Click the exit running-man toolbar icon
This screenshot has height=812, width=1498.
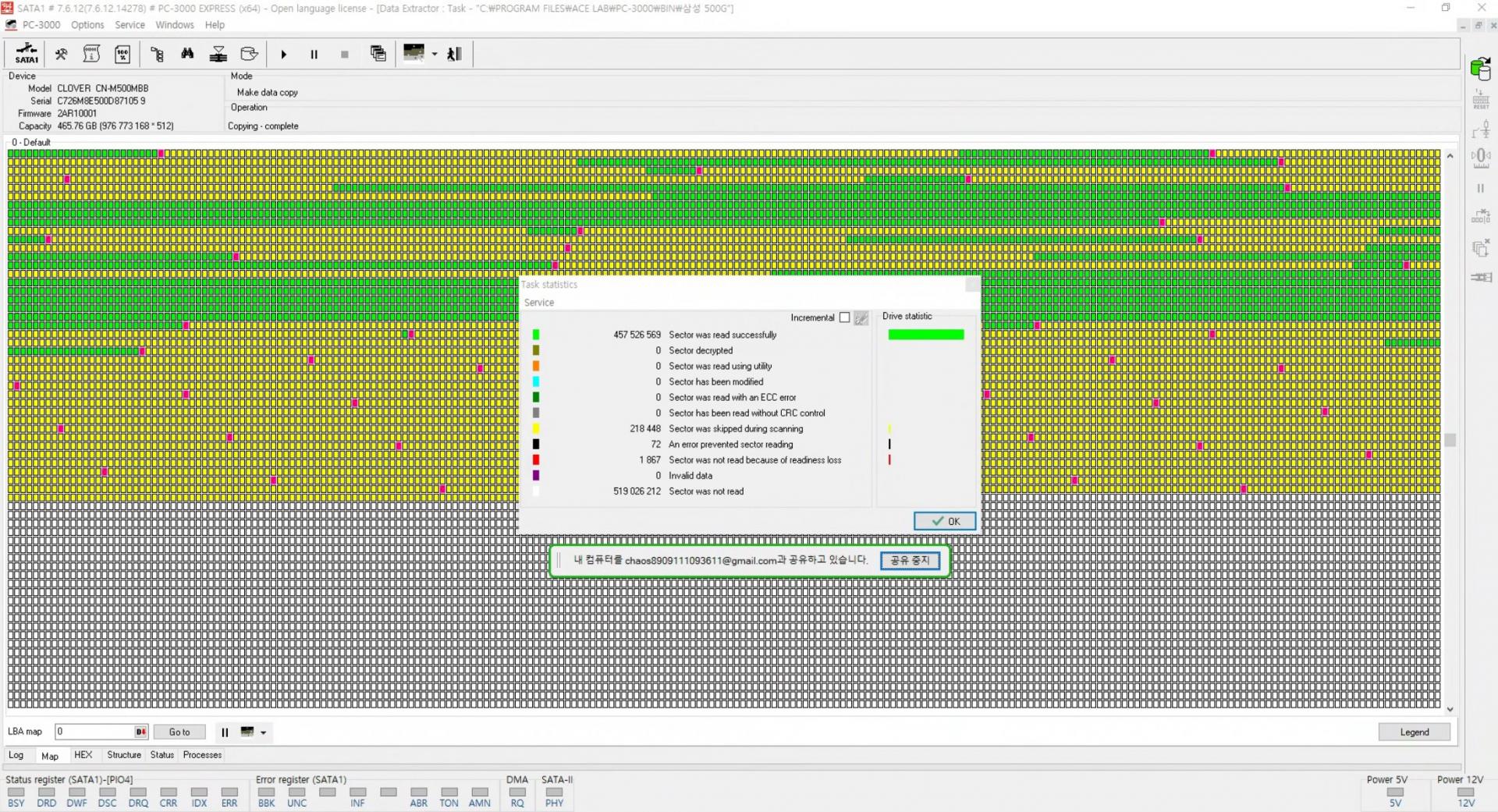(x=454, y=54)
